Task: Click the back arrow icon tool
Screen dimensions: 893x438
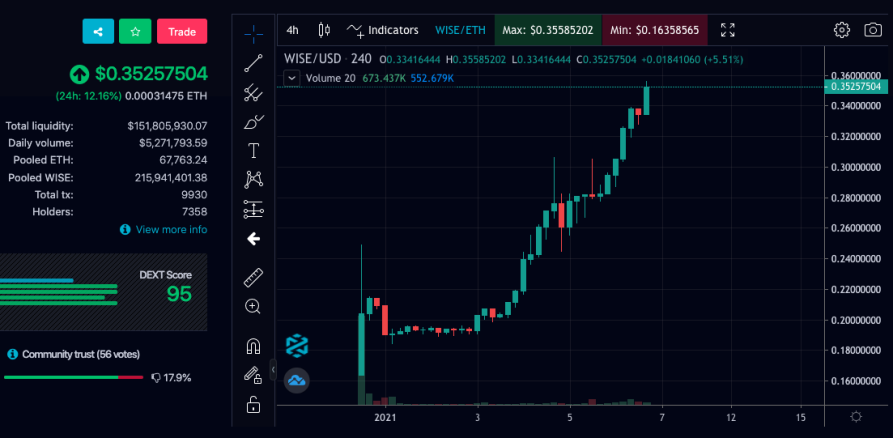Action: (x=253, y=239)
